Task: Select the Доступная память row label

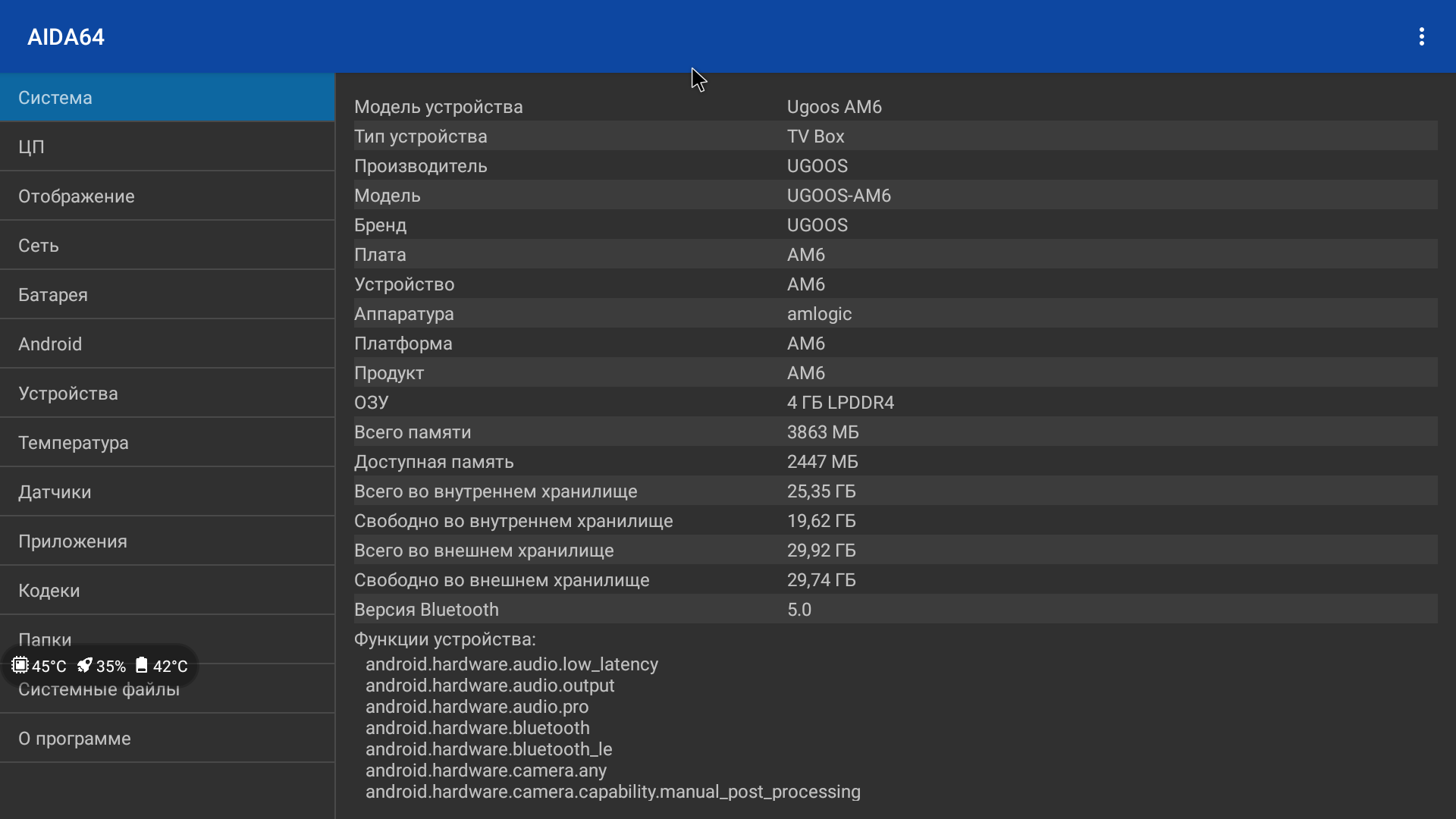Action: tap(434, 462)
